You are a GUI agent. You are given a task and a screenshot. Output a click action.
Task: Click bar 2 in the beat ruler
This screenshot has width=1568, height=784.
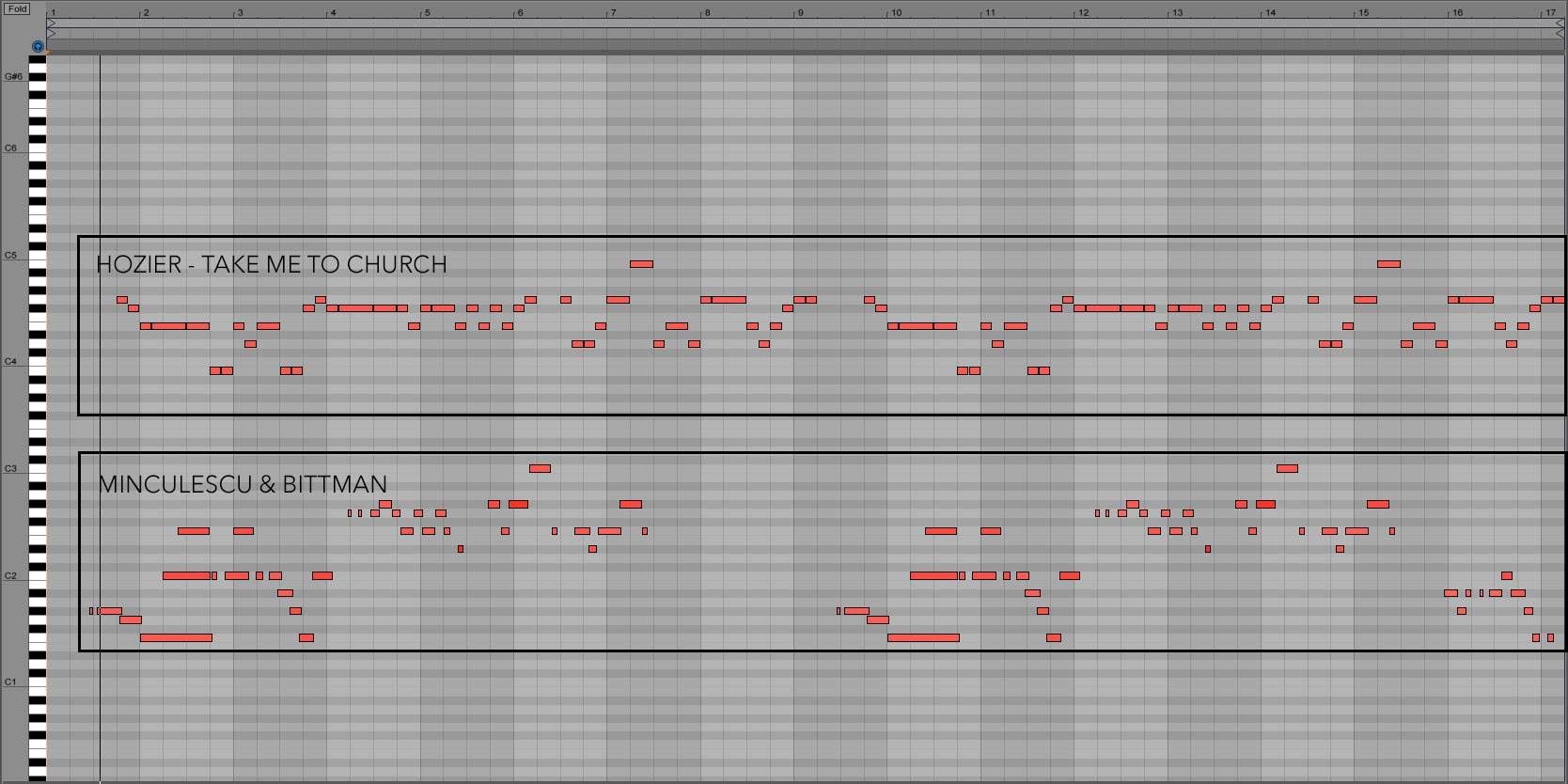pos(146,13)
